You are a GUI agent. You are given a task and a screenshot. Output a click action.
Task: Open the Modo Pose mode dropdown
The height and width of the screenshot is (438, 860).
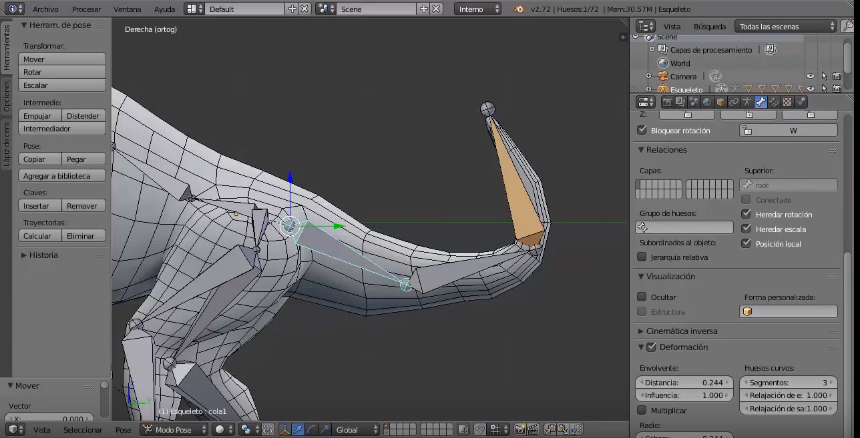pyautogui.click(x=174, y=429)
